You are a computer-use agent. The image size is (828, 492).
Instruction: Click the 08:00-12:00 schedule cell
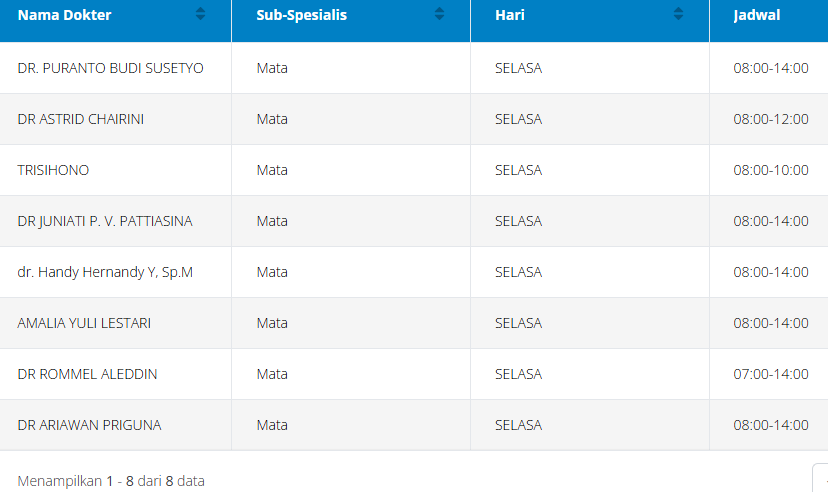770,119
